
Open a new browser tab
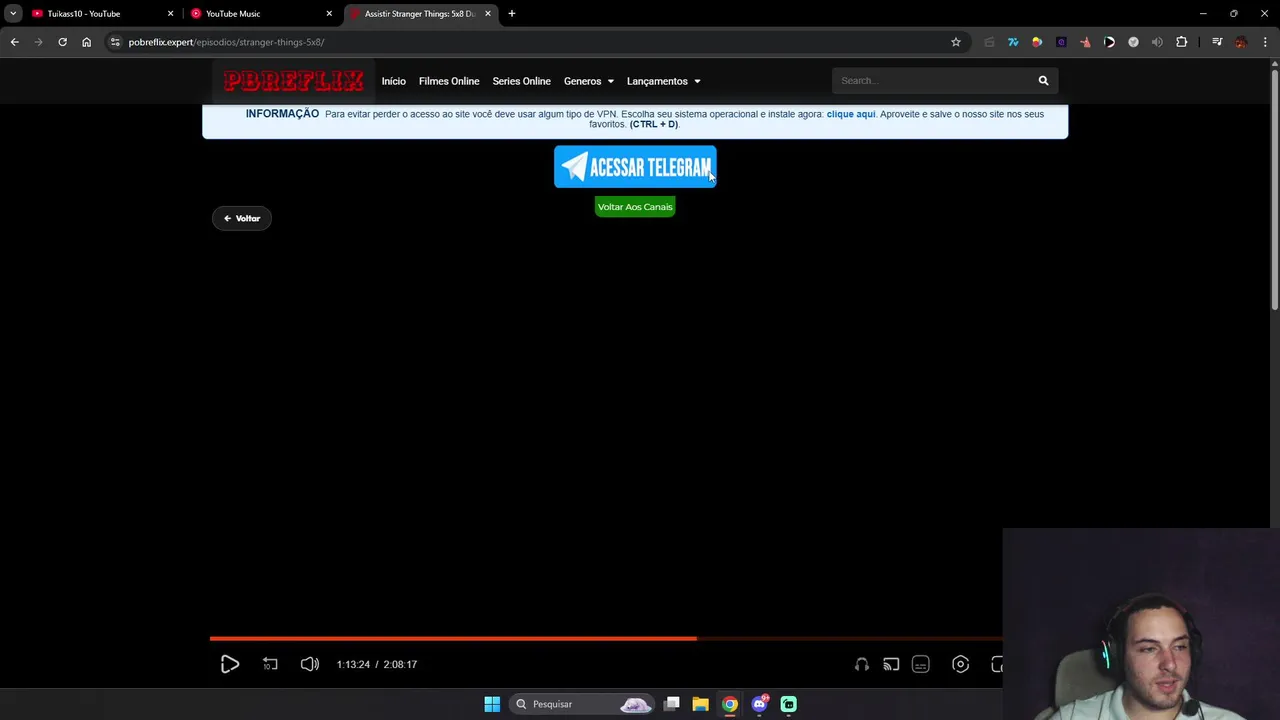[x=512, y=14]
